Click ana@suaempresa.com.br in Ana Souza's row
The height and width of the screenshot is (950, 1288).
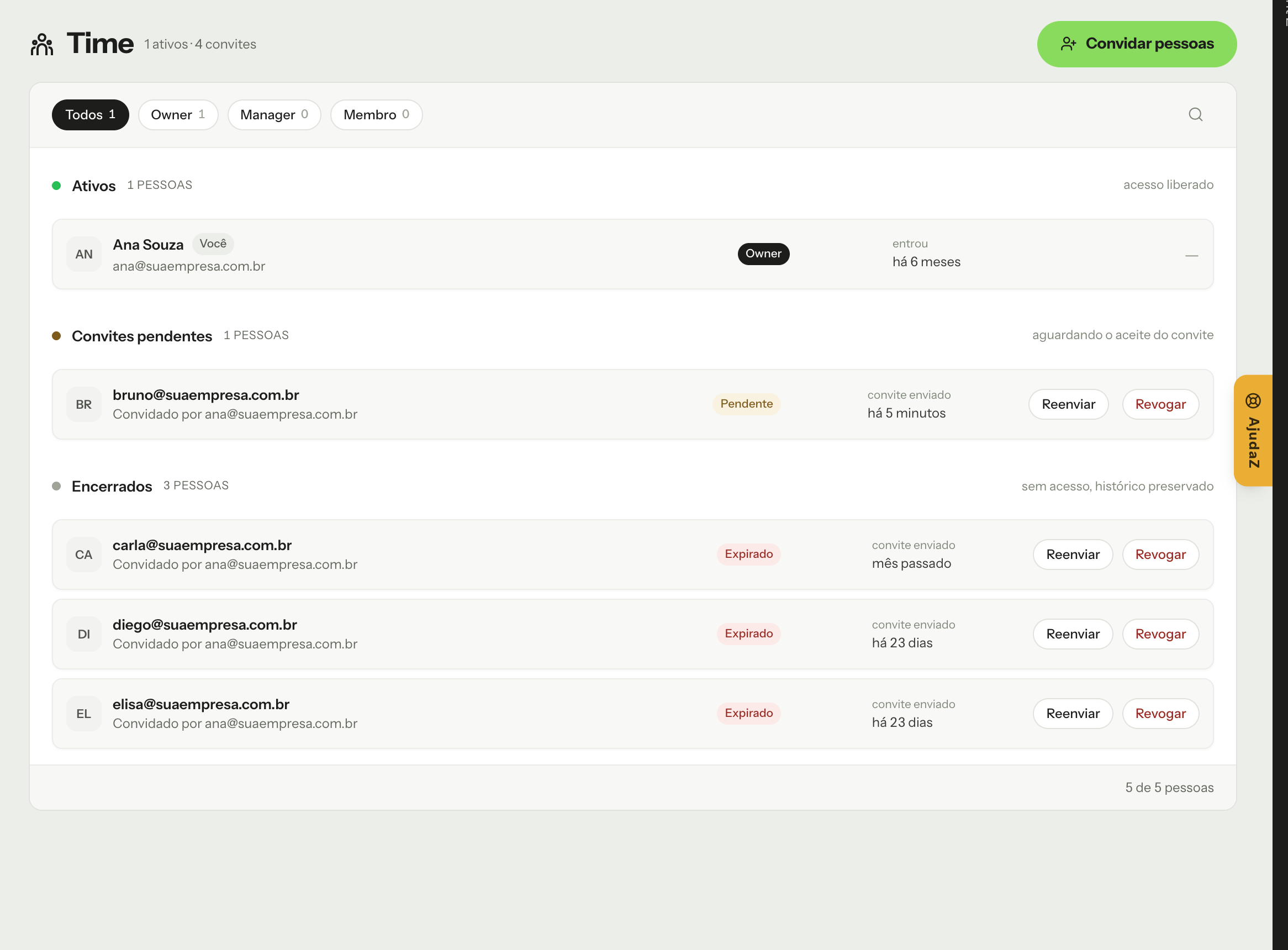pos(188,266)
